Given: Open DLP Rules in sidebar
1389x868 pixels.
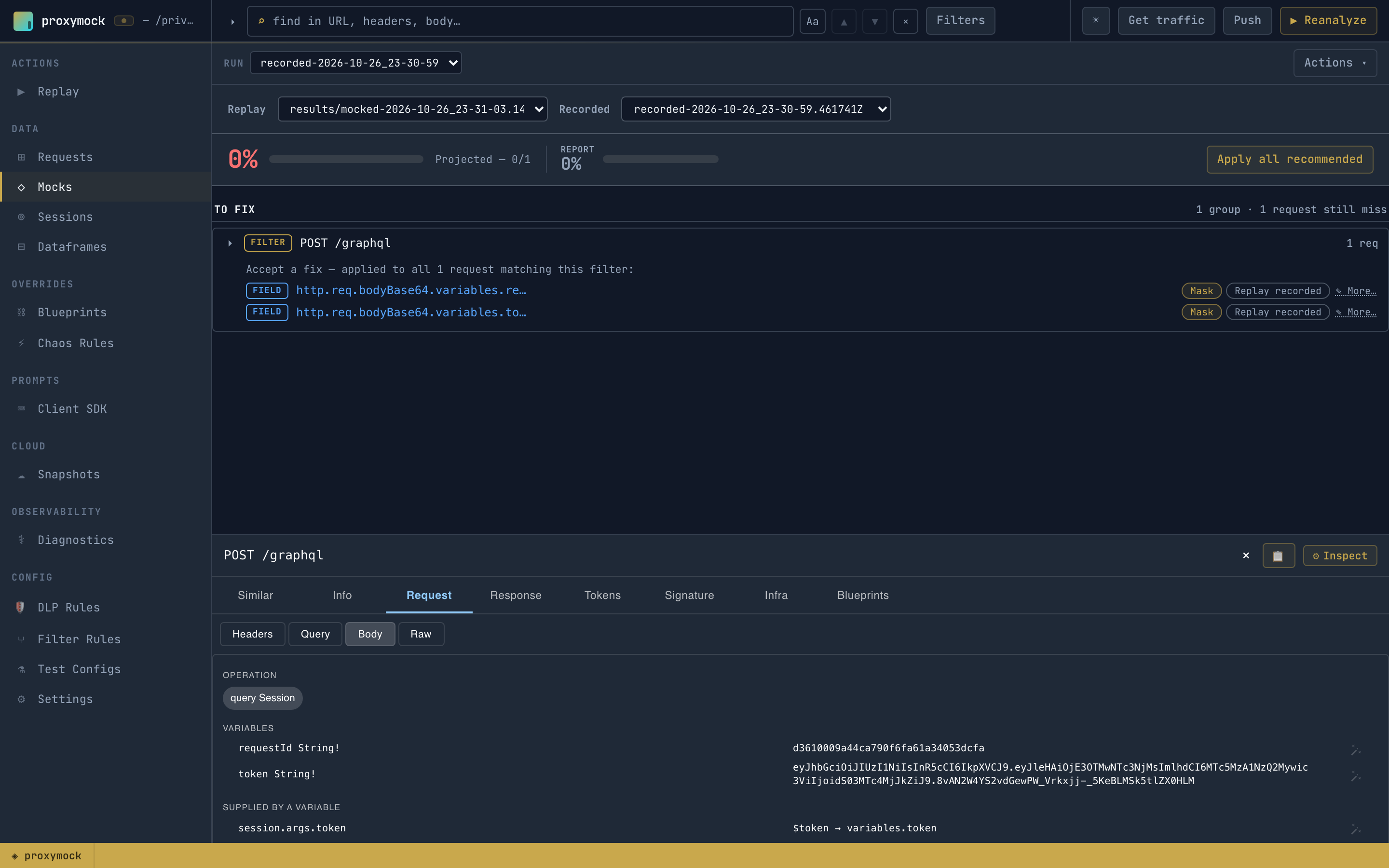Looking at the screenshot, I should pos(106,608).
